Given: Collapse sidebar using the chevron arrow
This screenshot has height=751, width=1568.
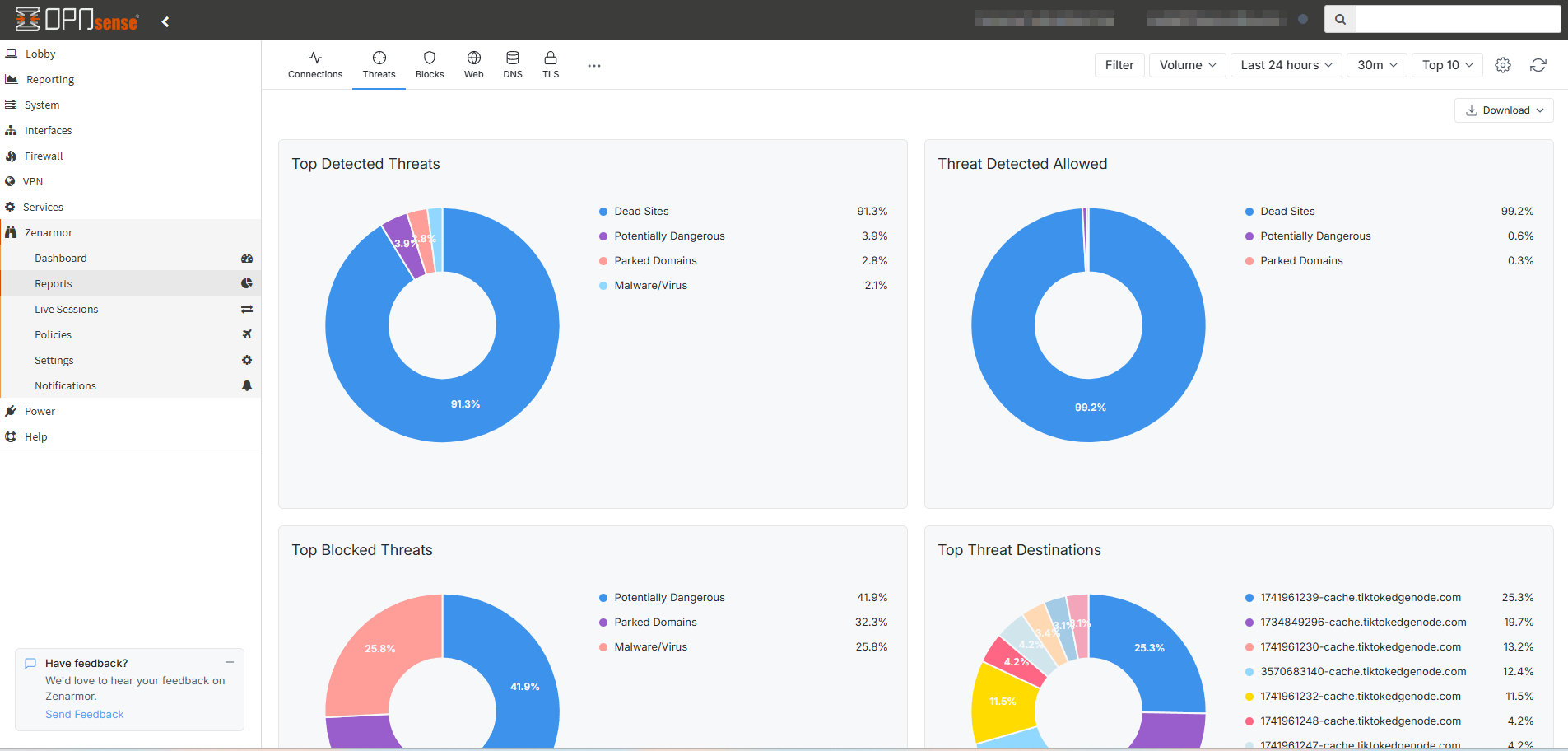Looking at the screenshot, I should pyautogui.click(x=165, y=21).
